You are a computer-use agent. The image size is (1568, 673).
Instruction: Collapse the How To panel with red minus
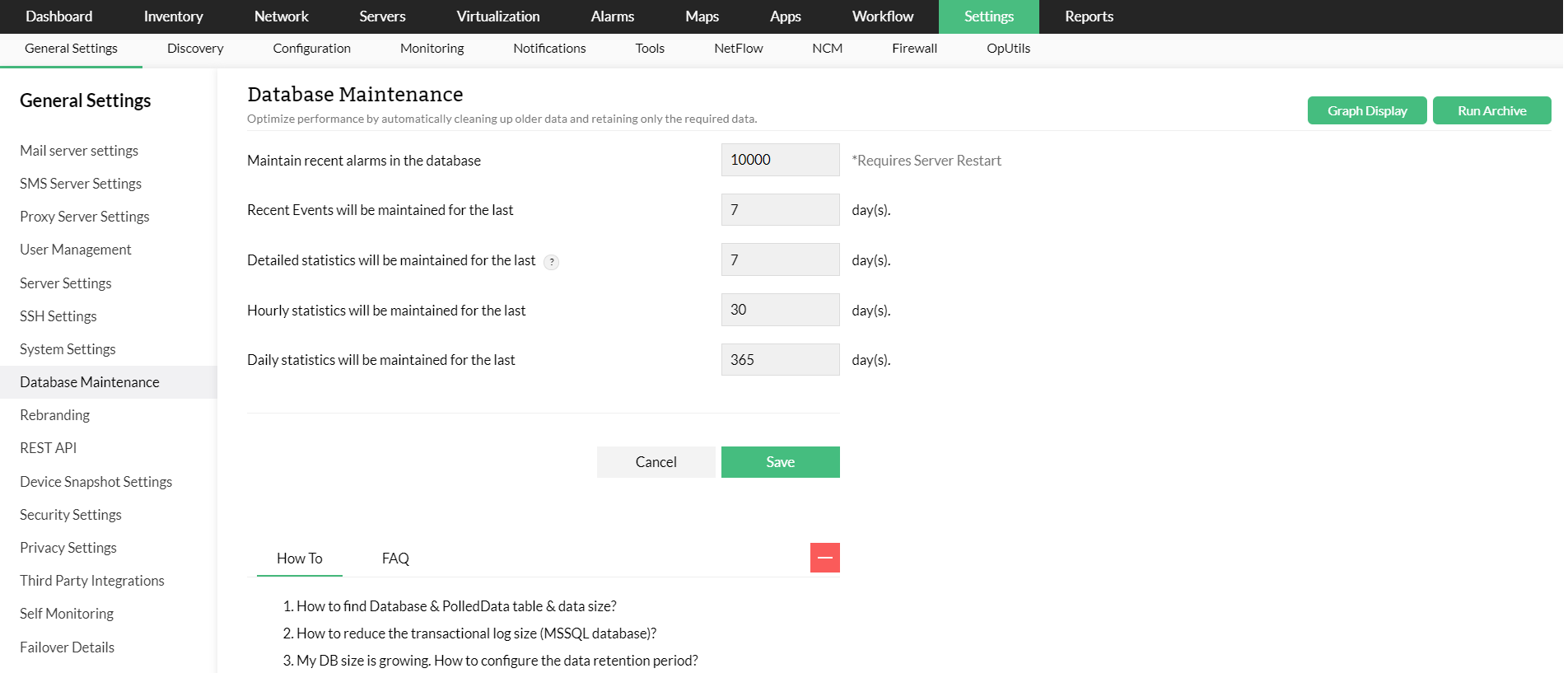coord(824,558)
